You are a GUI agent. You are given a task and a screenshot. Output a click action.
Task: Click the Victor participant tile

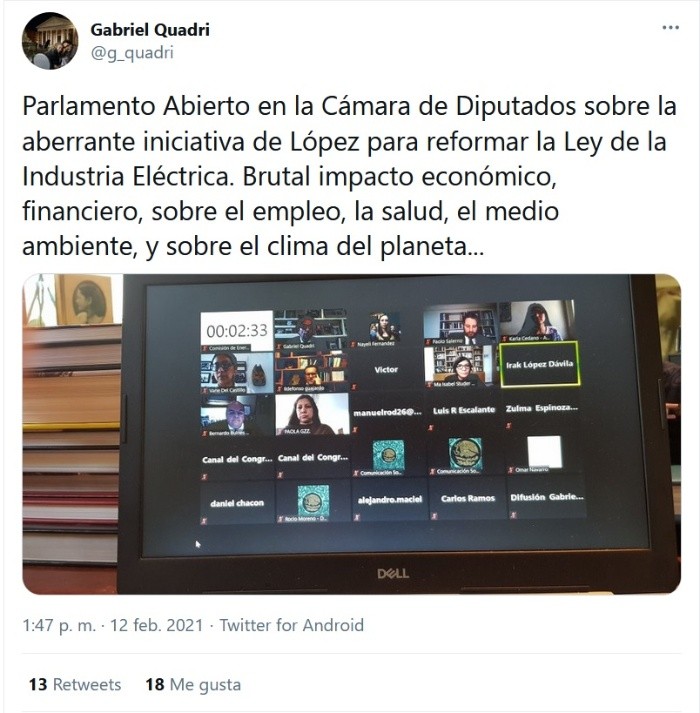click(386, 370)
